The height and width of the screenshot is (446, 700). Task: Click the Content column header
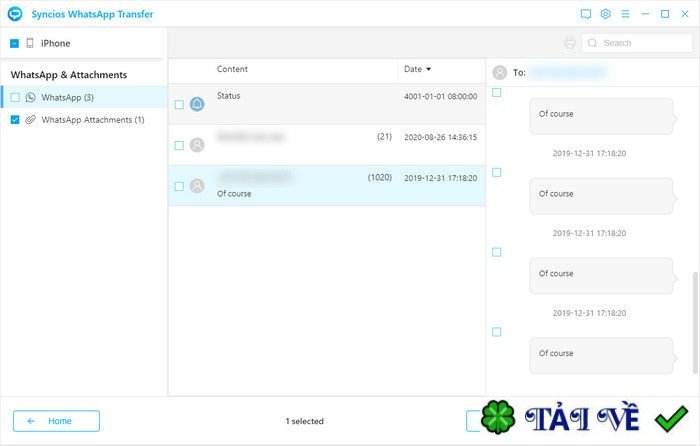(232, 69)
